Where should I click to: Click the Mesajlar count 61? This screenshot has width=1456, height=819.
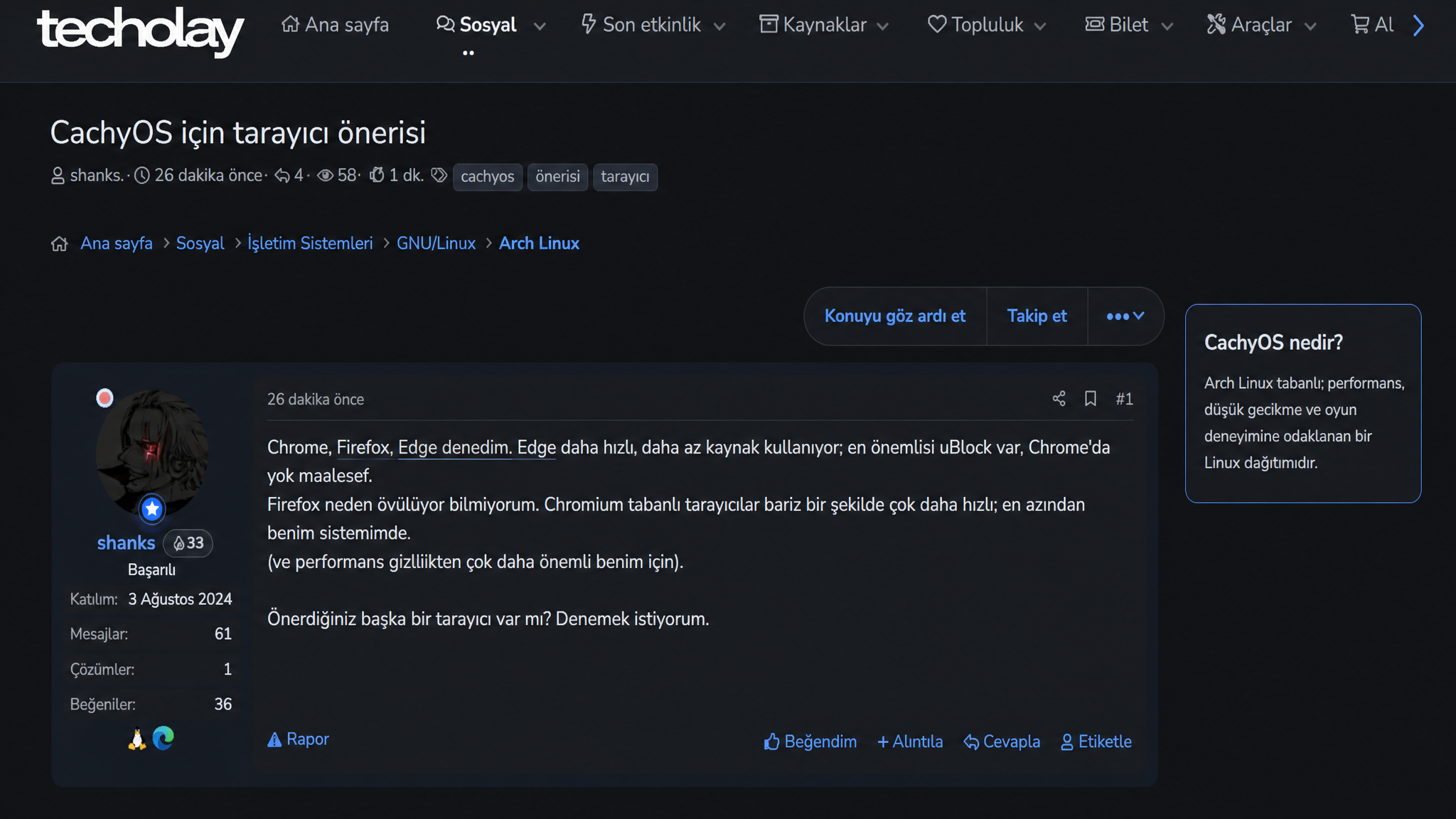click(x=223, y=634)
